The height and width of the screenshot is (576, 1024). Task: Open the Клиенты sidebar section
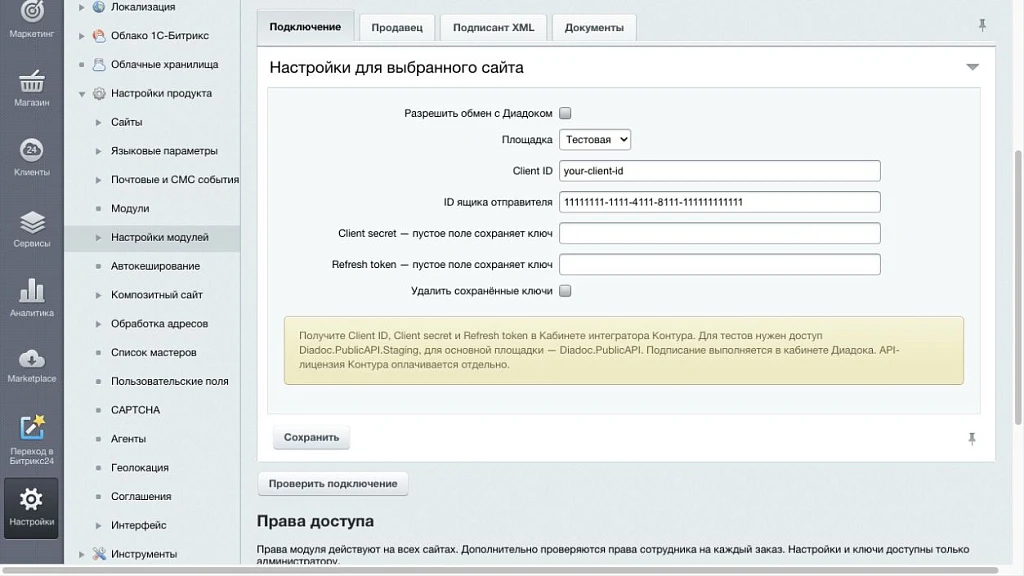[x=31, y=157]
